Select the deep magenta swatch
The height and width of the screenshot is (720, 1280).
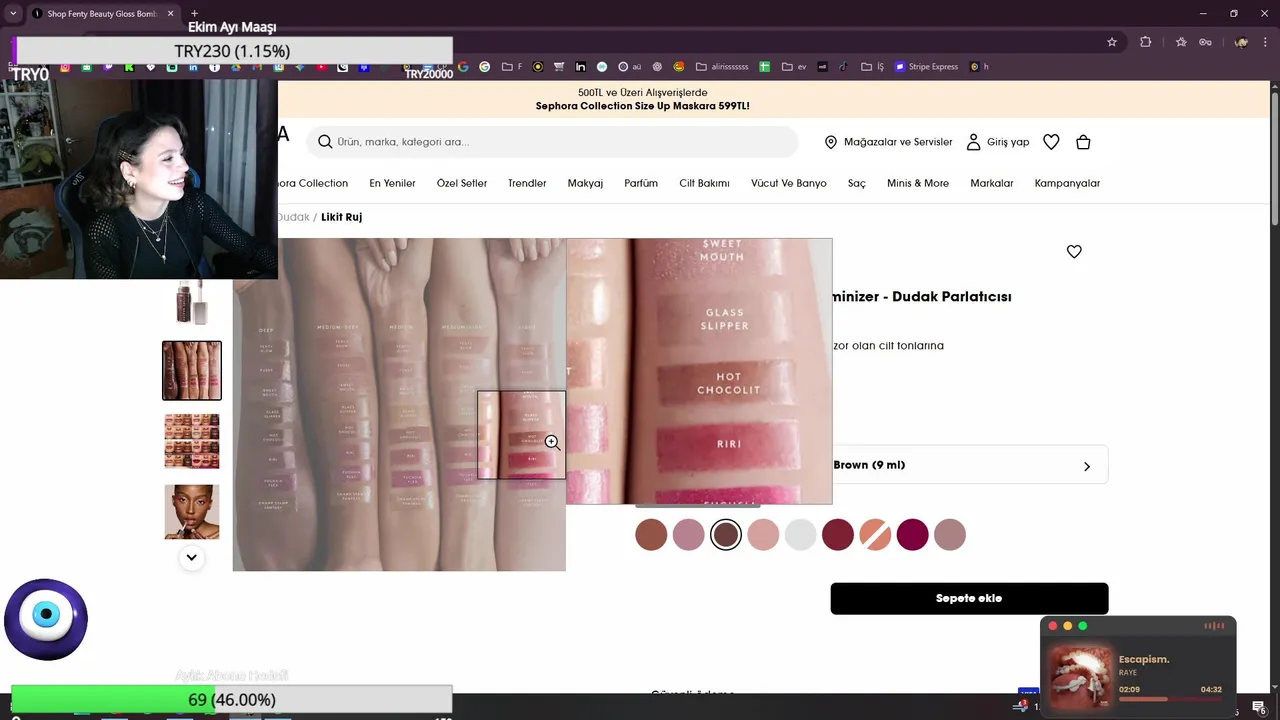pyautogui.click(x=912, y=535)
